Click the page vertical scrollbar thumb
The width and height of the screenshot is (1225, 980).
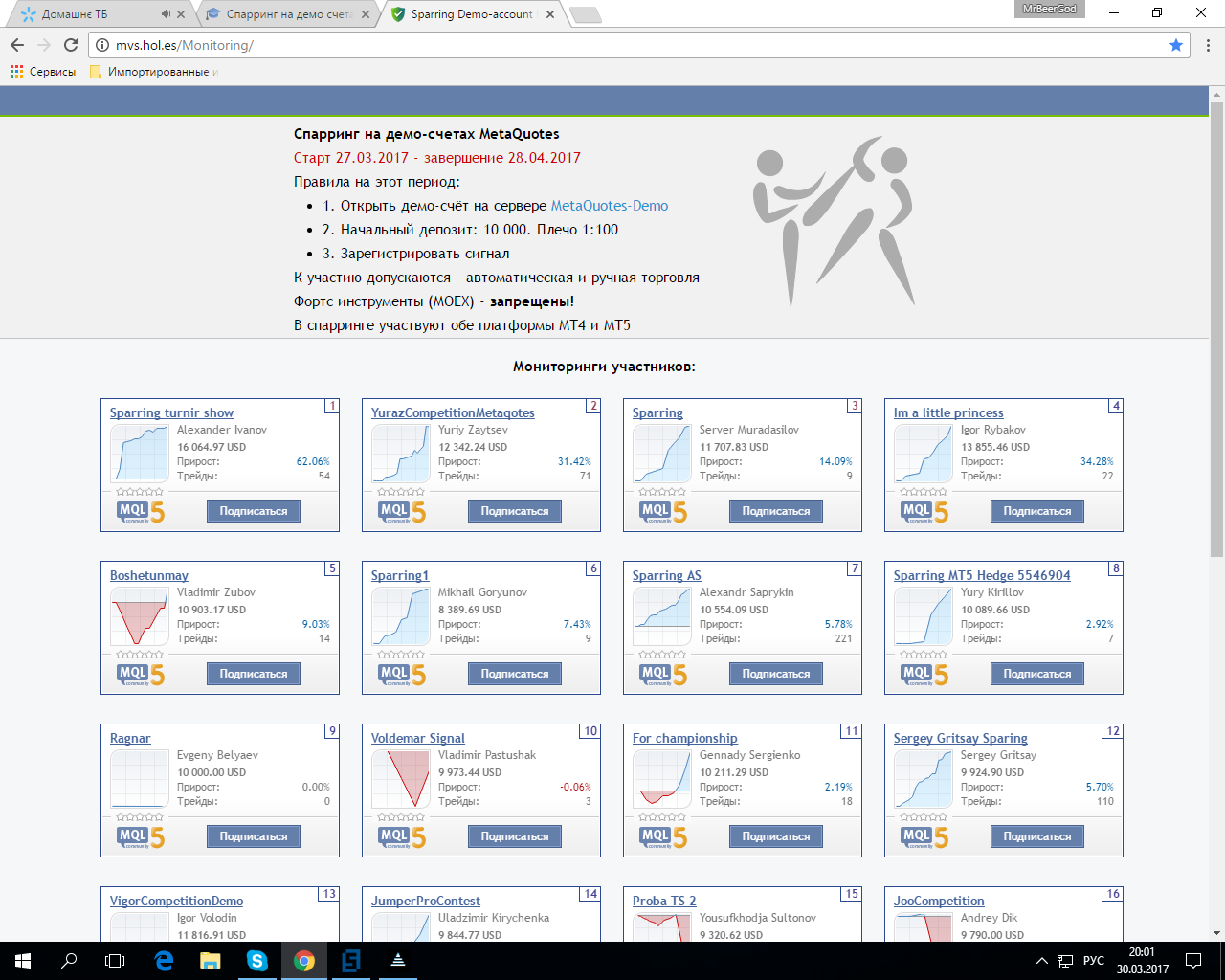click(x=1216, y=327)
